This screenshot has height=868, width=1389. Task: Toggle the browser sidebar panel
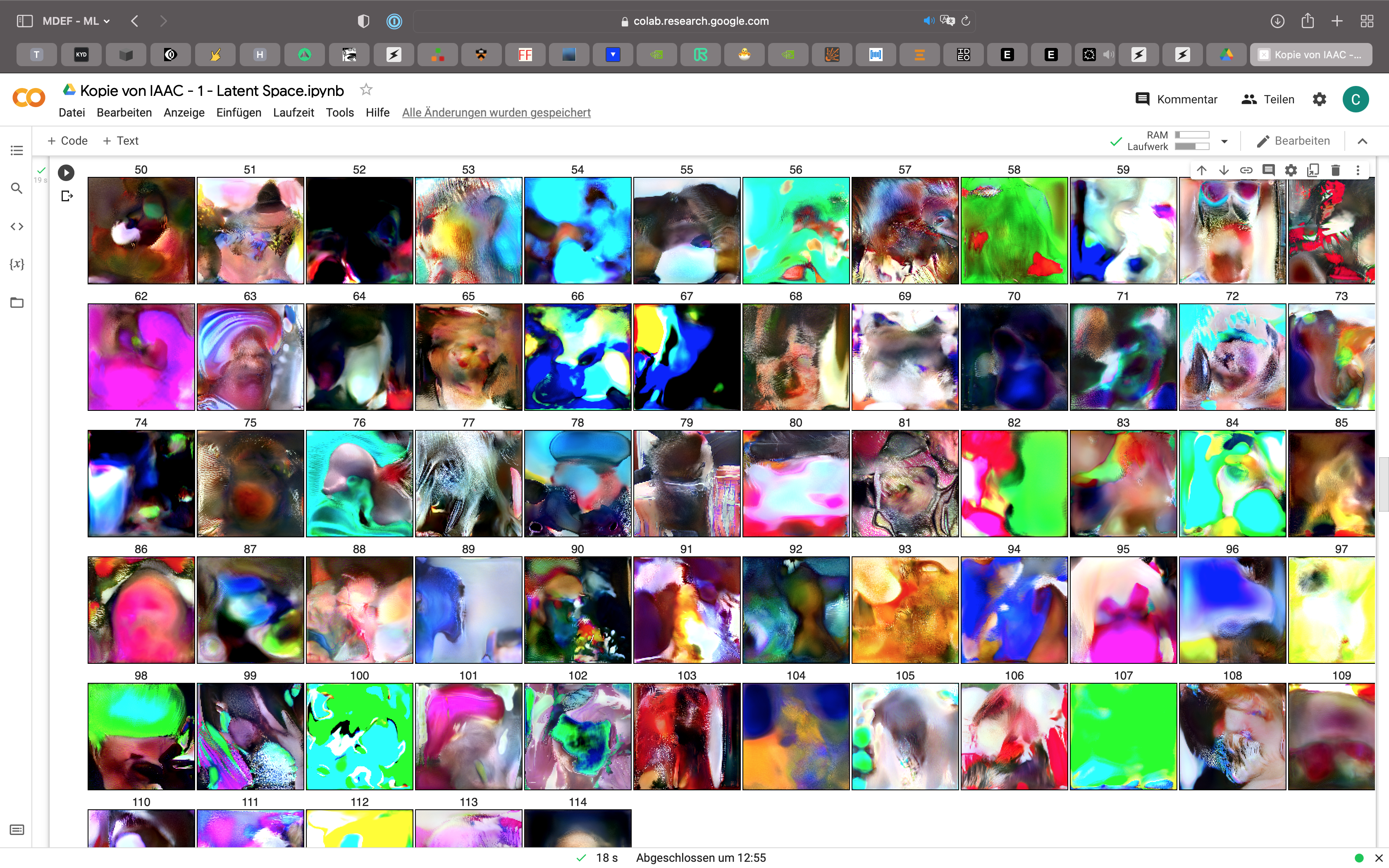tap(24, 21)
